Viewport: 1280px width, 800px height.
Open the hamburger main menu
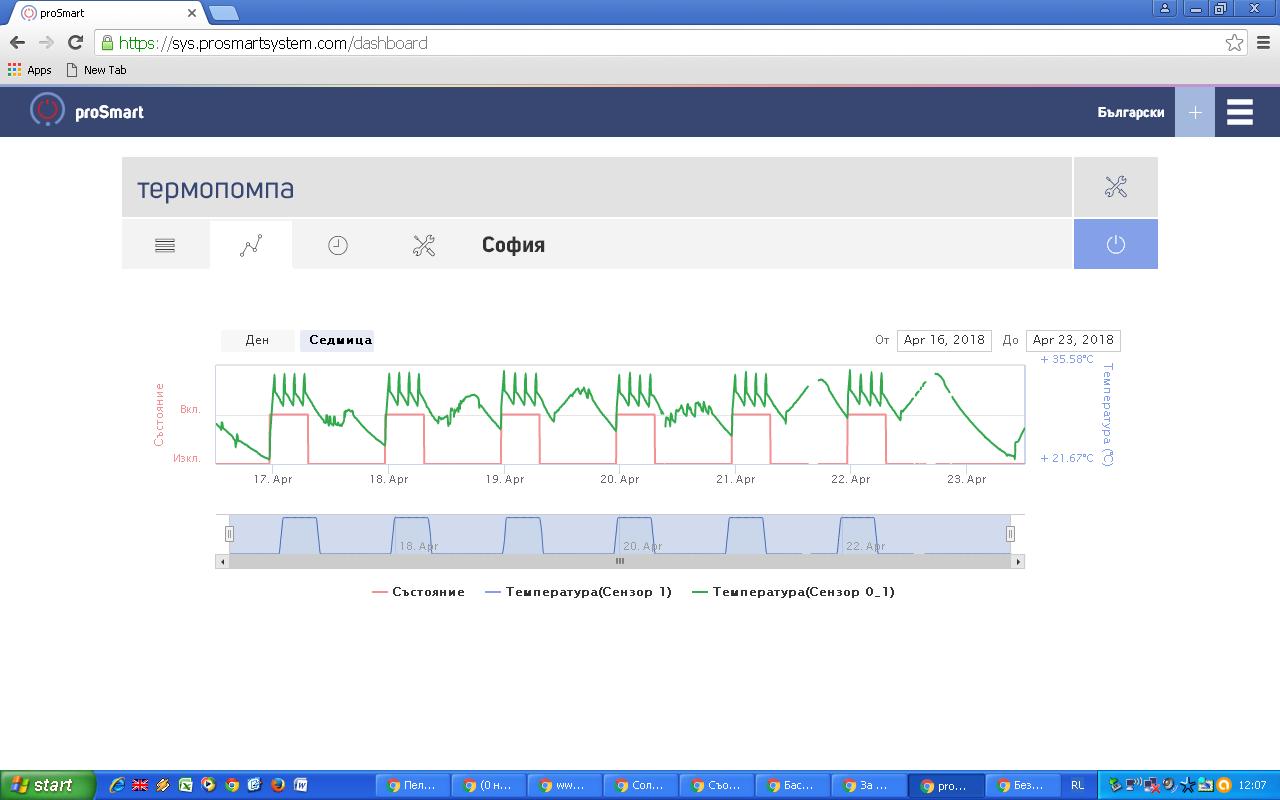pyautogui.click(x=1240, y=112)
